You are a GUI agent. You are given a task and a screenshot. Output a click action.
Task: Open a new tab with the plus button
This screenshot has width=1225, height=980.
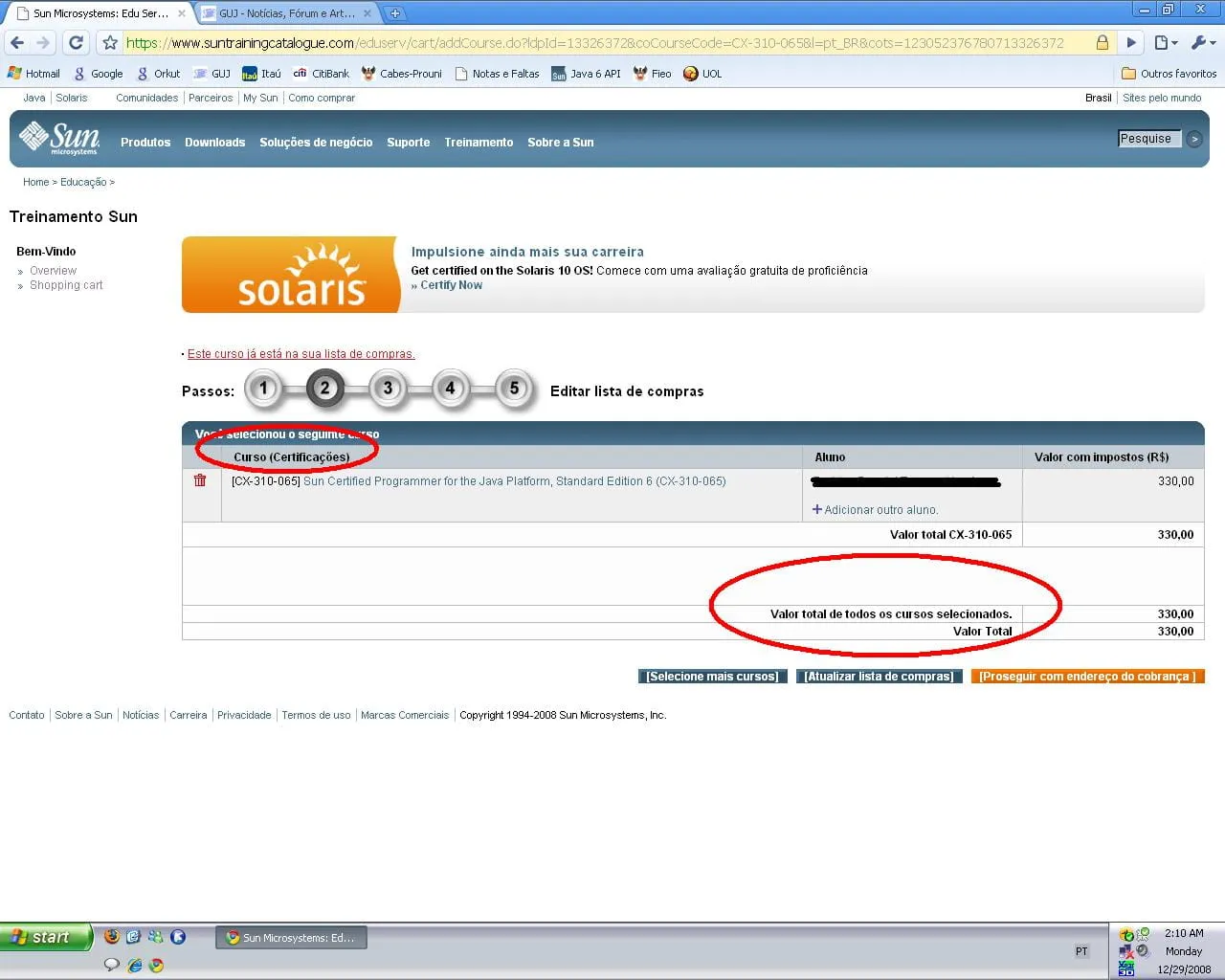click(394, 13)
